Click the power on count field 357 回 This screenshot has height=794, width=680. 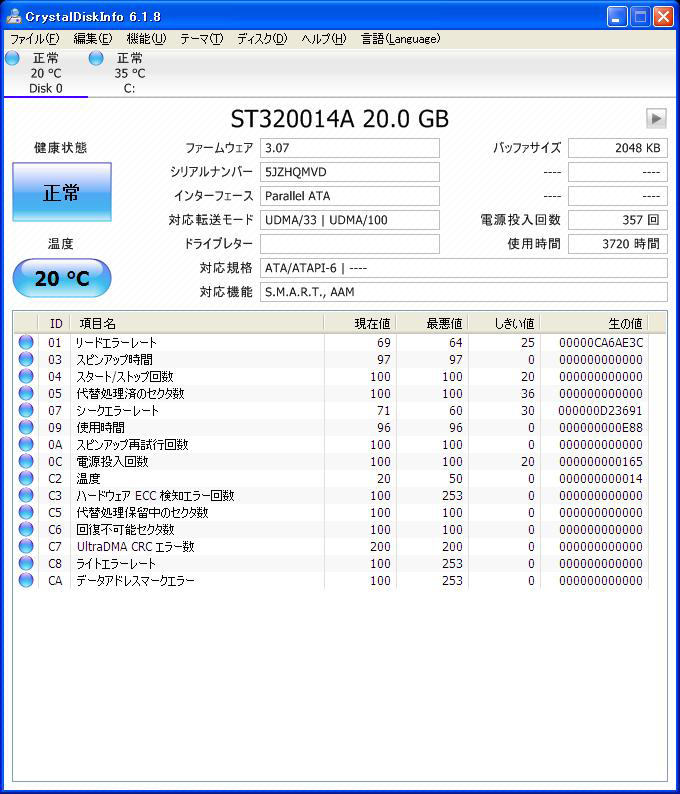[x=618, y=220]
